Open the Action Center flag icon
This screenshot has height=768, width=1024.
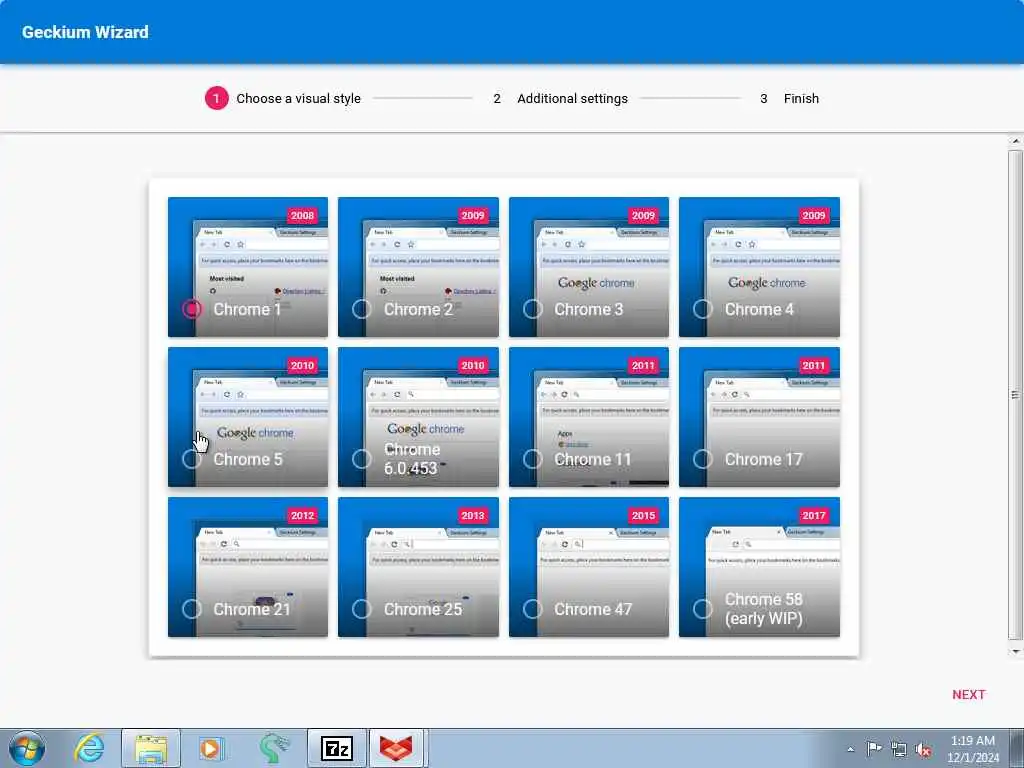click(874, 748)
